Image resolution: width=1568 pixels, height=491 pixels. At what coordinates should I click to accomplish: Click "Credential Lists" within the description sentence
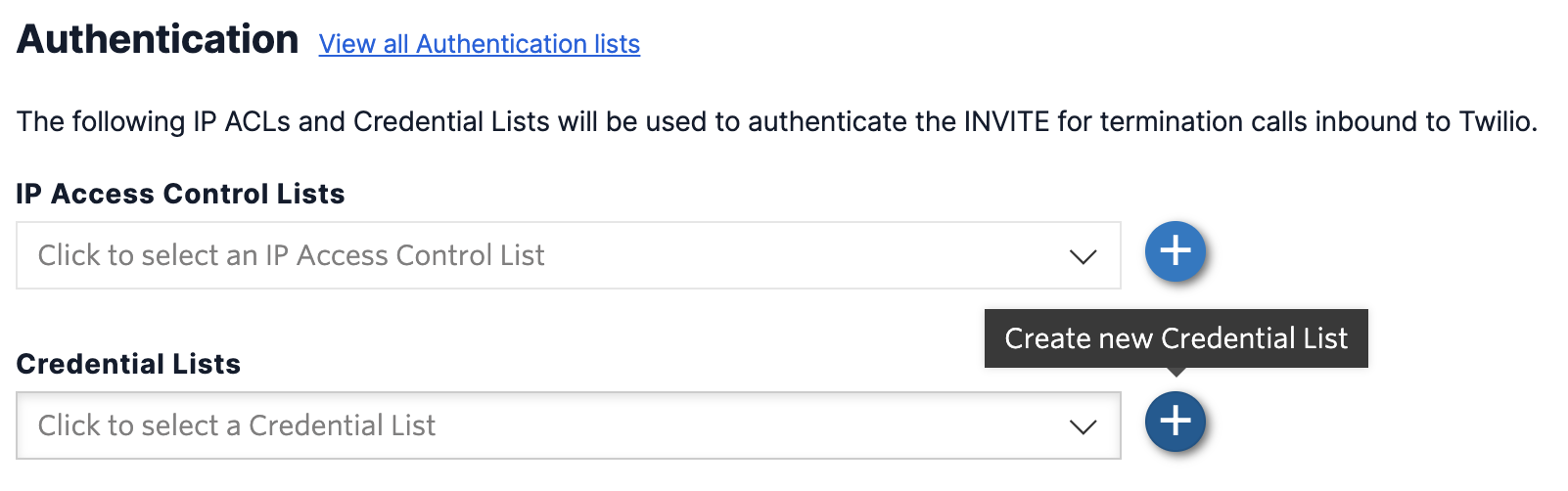tap(451, 121)
